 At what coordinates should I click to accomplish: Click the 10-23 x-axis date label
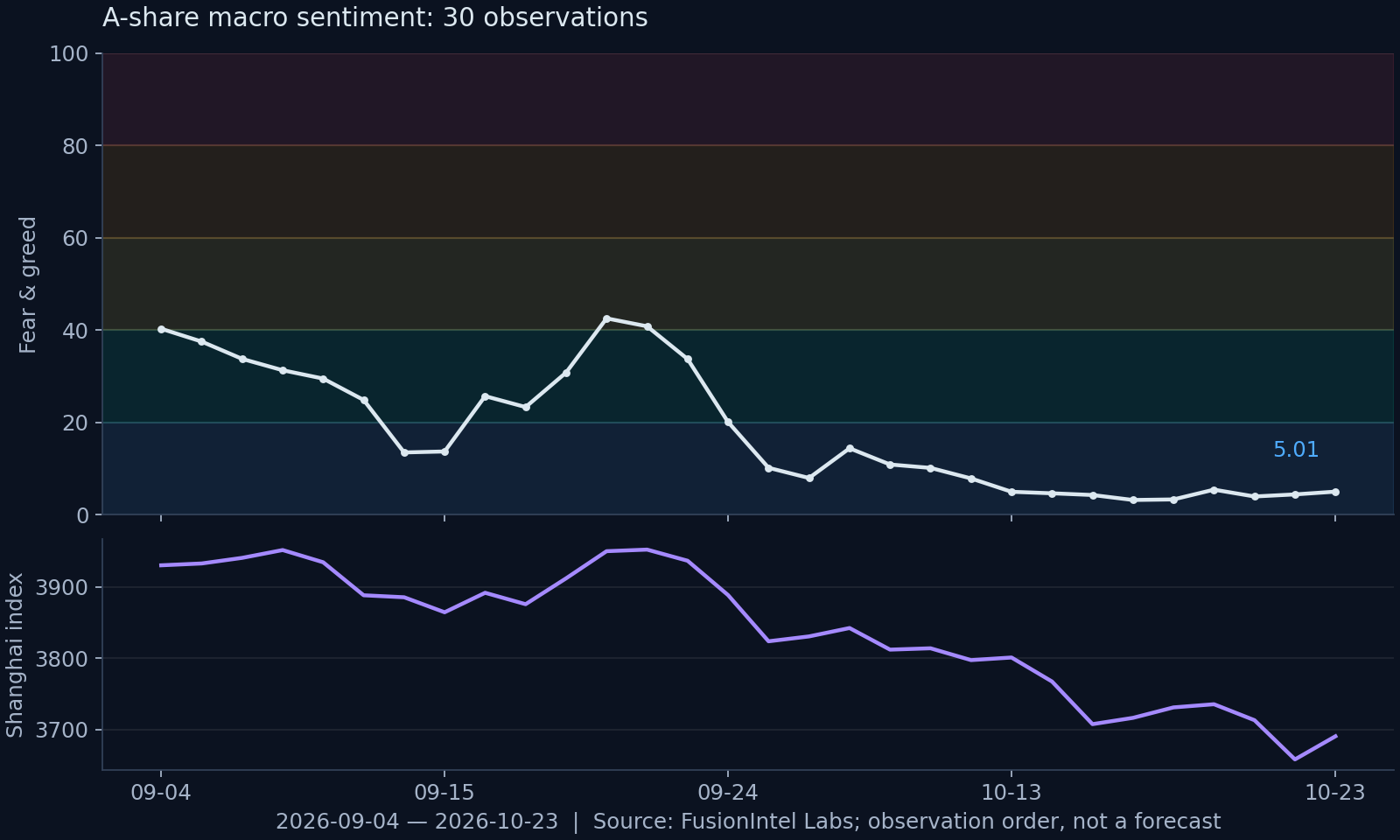[1335, 793]
